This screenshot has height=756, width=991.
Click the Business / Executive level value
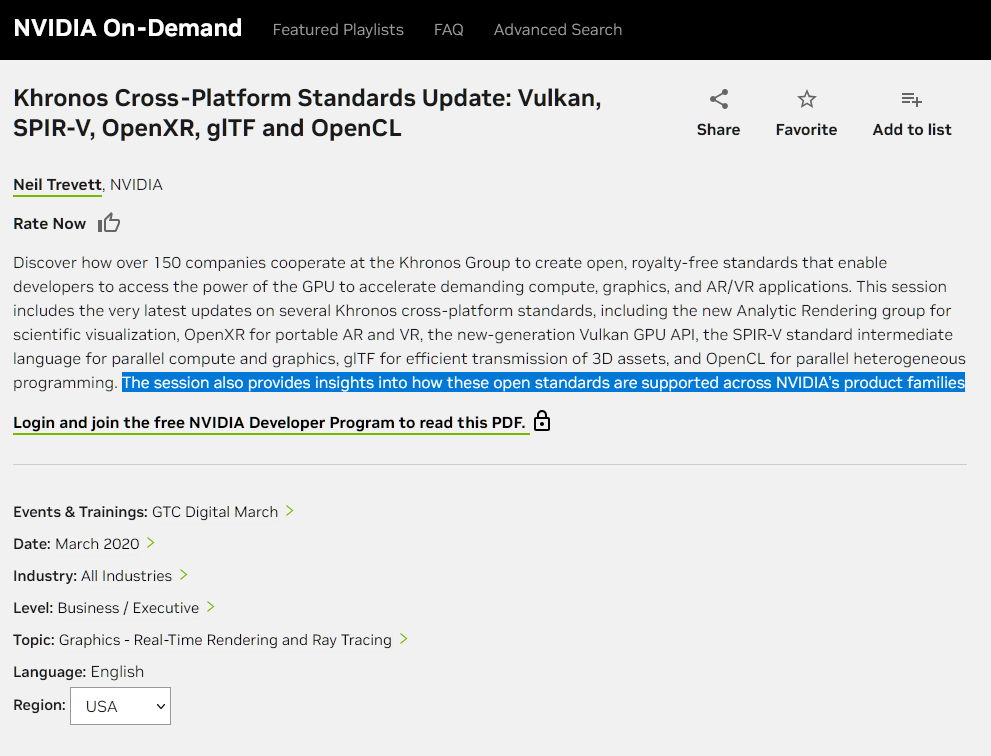pos(128,608)
